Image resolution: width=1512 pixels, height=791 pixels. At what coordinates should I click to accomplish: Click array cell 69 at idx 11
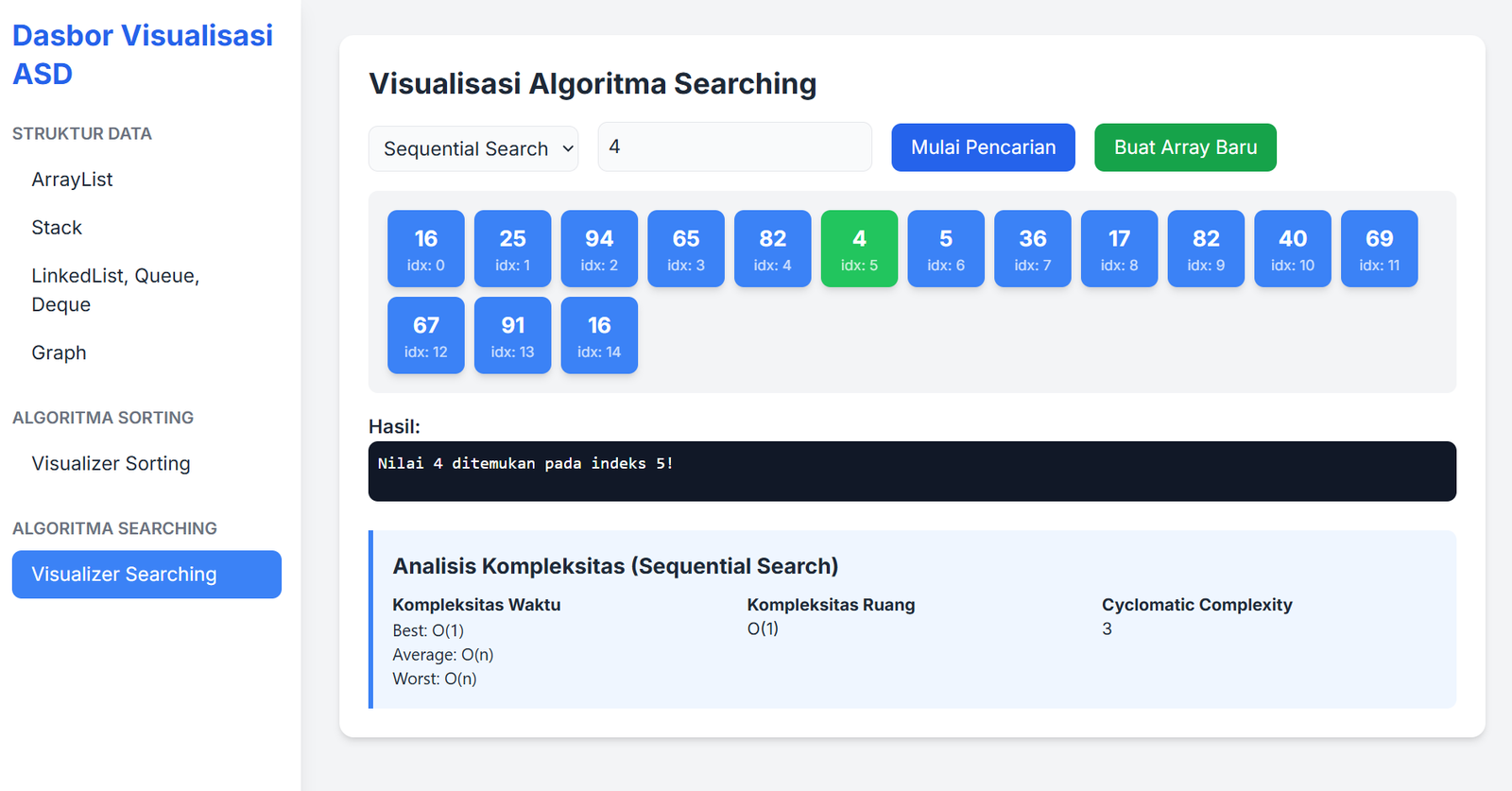[x=1379, y=249]
